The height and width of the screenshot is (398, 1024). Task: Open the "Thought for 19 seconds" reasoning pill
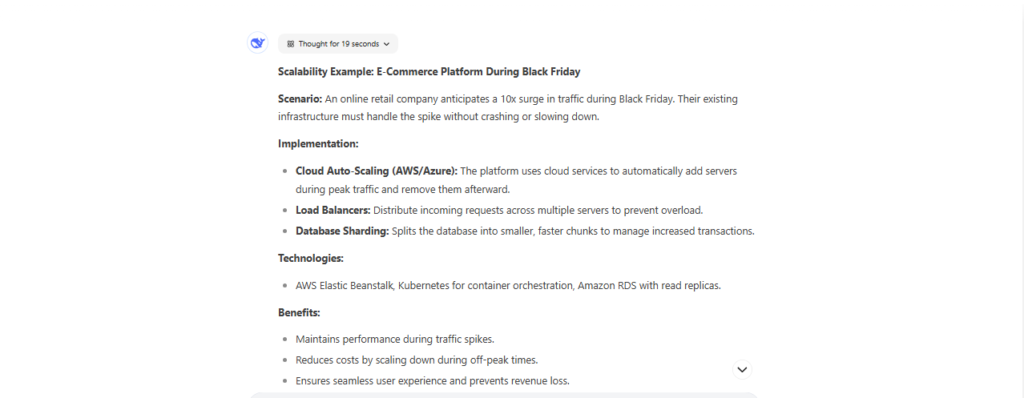(338, 44)
